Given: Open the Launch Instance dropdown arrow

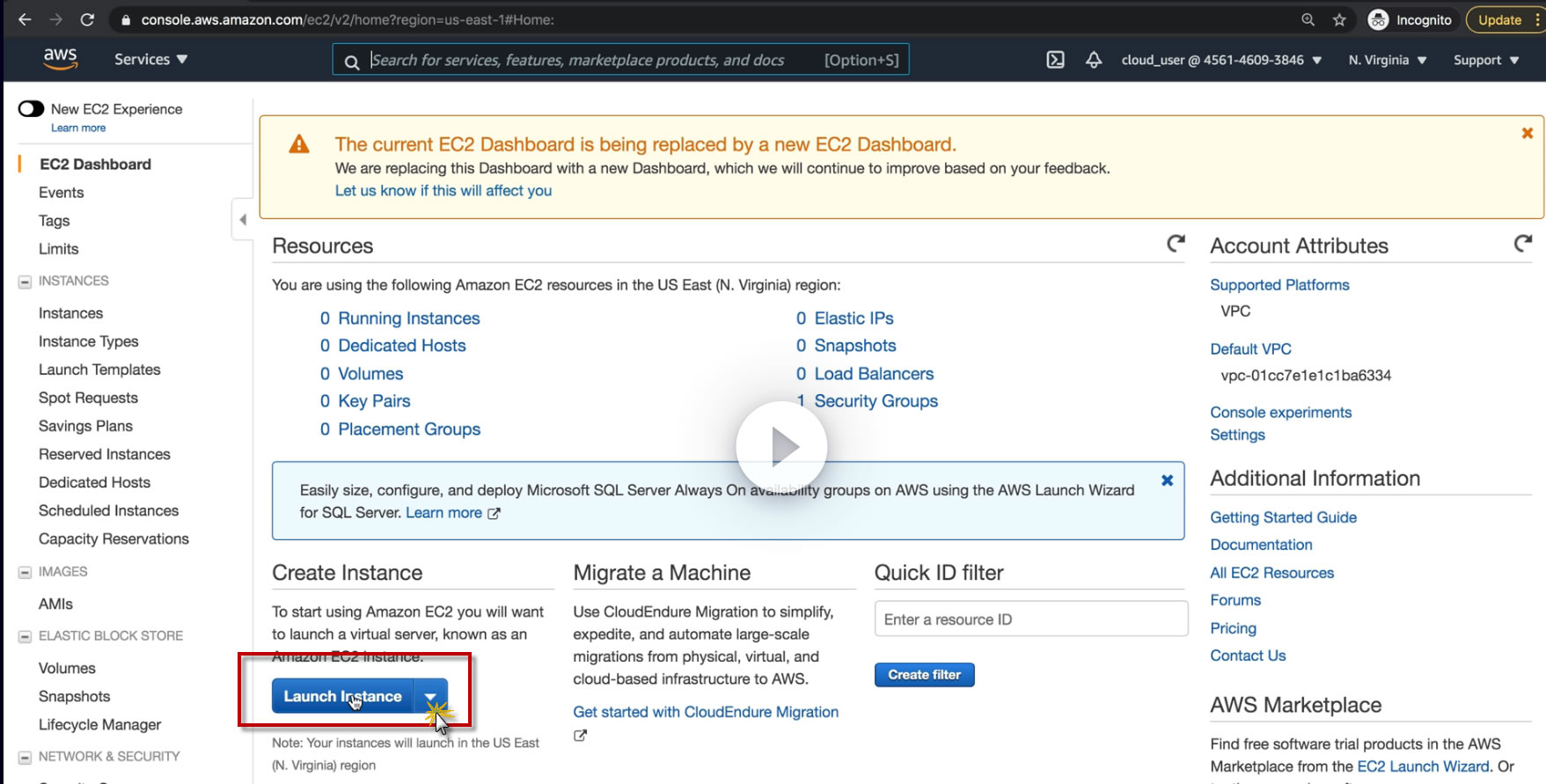Looking at the screenshot, I should coord(431,696).
